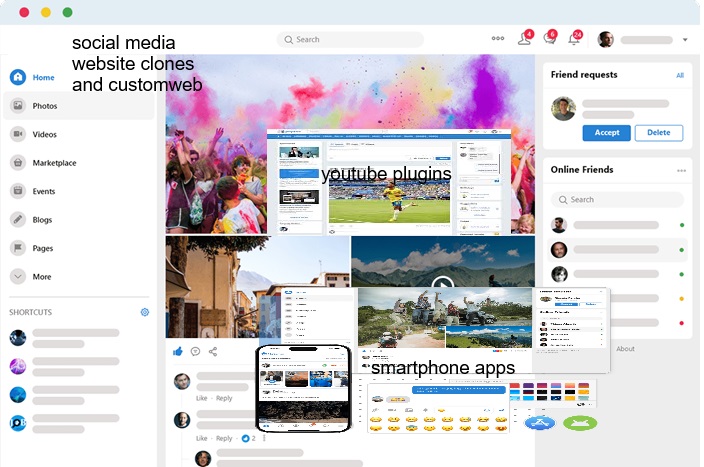This screenshot has width=704, height=467.
Task: Open the notifications bell with badge 24
Action: [x=574, y=39]
